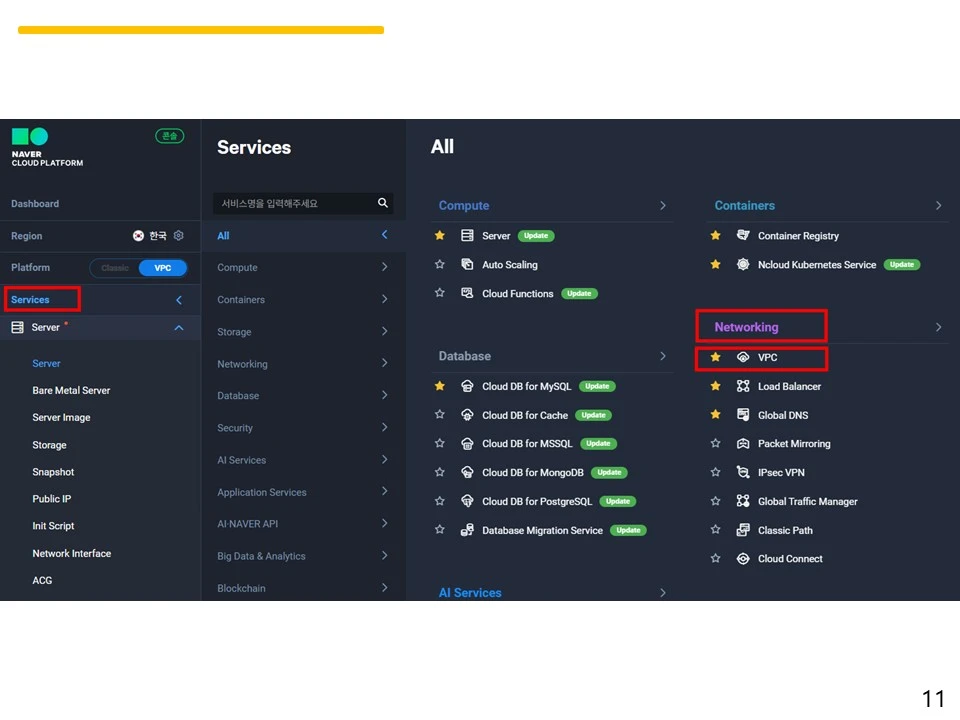Click the Cloud DB for Cache icon
The width and height of the screenshot is (960, 720).
point(467,415)
